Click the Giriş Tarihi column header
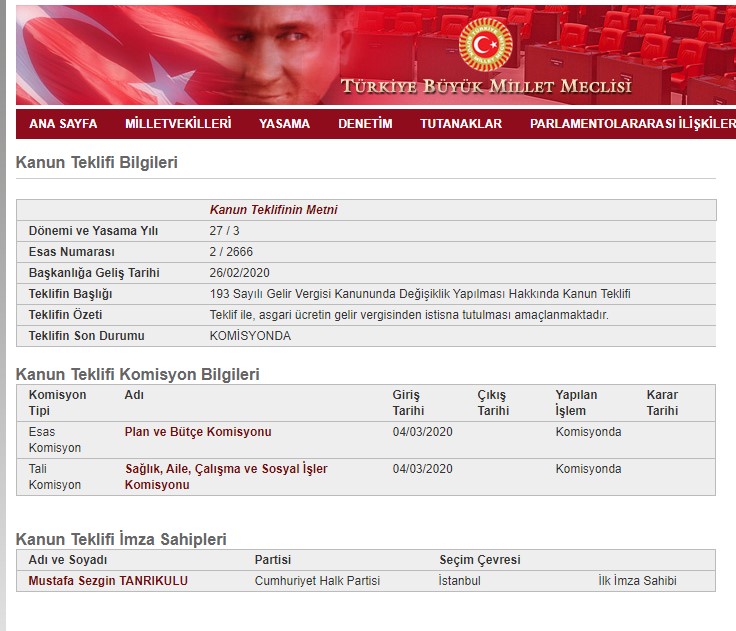Screen dimensions: 736x631 coord(408,402)
